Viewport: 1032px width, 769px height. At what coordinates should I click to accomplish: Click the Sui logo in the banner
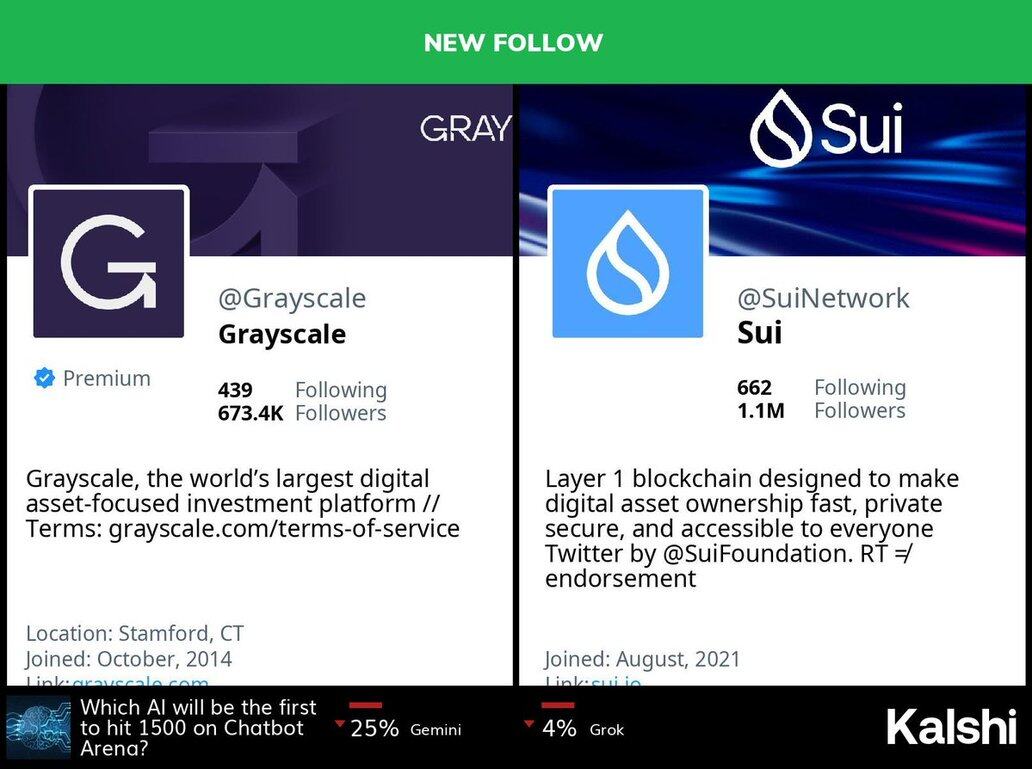pos(826,128)
